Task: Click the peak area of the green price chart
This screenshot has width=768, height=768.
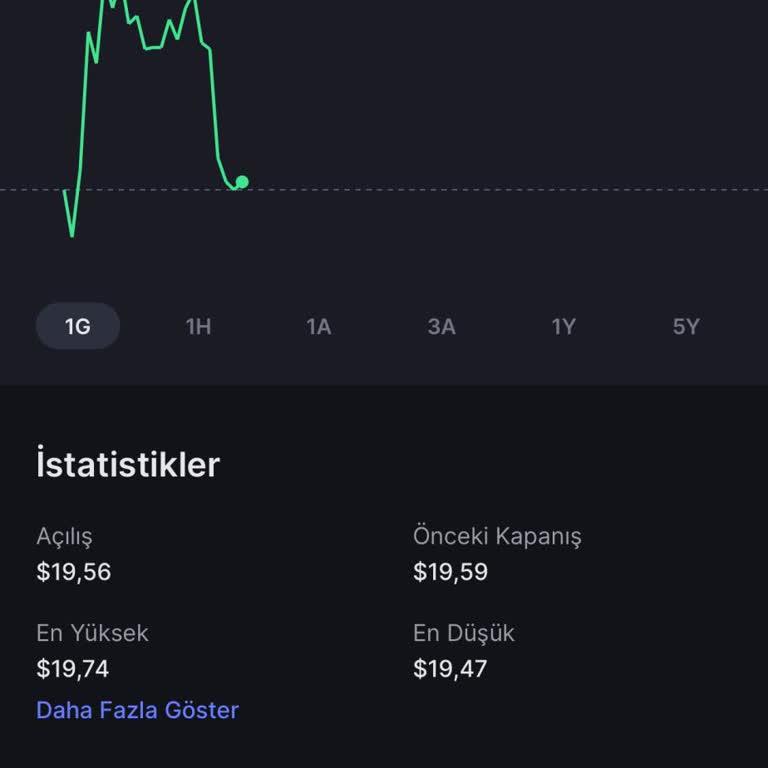Action: pos(112,4)
